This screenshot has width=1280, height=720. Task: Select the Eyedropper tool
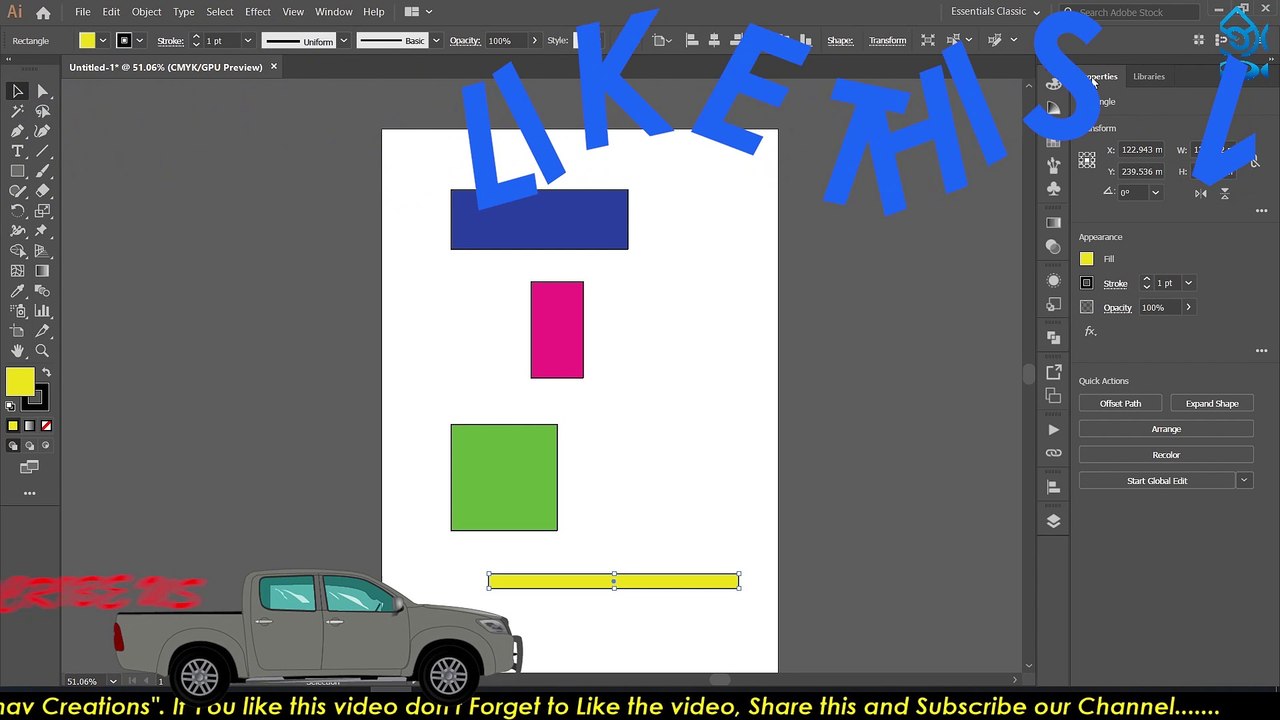(x=17, y=291)
